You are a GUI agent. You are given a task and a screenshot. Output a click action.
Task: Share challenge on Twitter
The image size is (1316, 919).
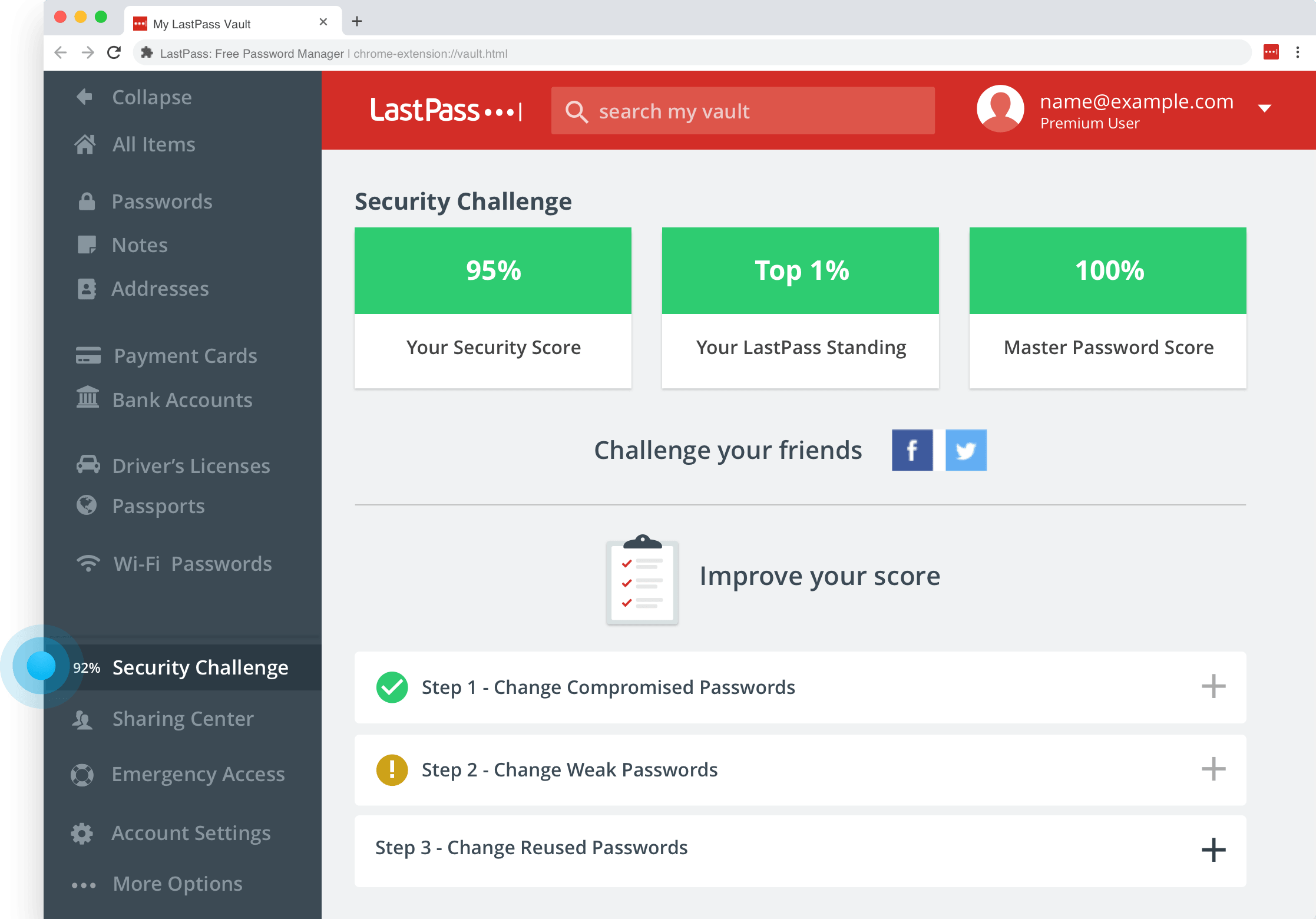966,449
